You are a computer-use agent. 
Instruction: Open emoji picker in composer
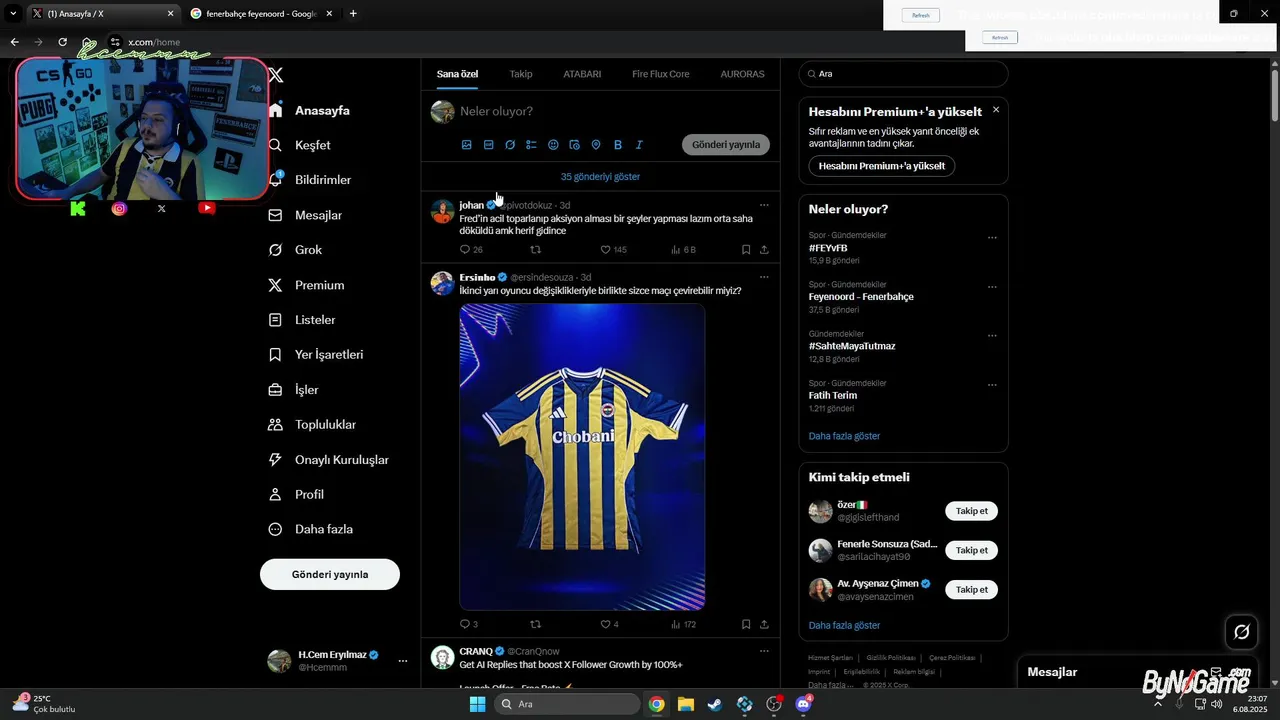tap(553, 145)
